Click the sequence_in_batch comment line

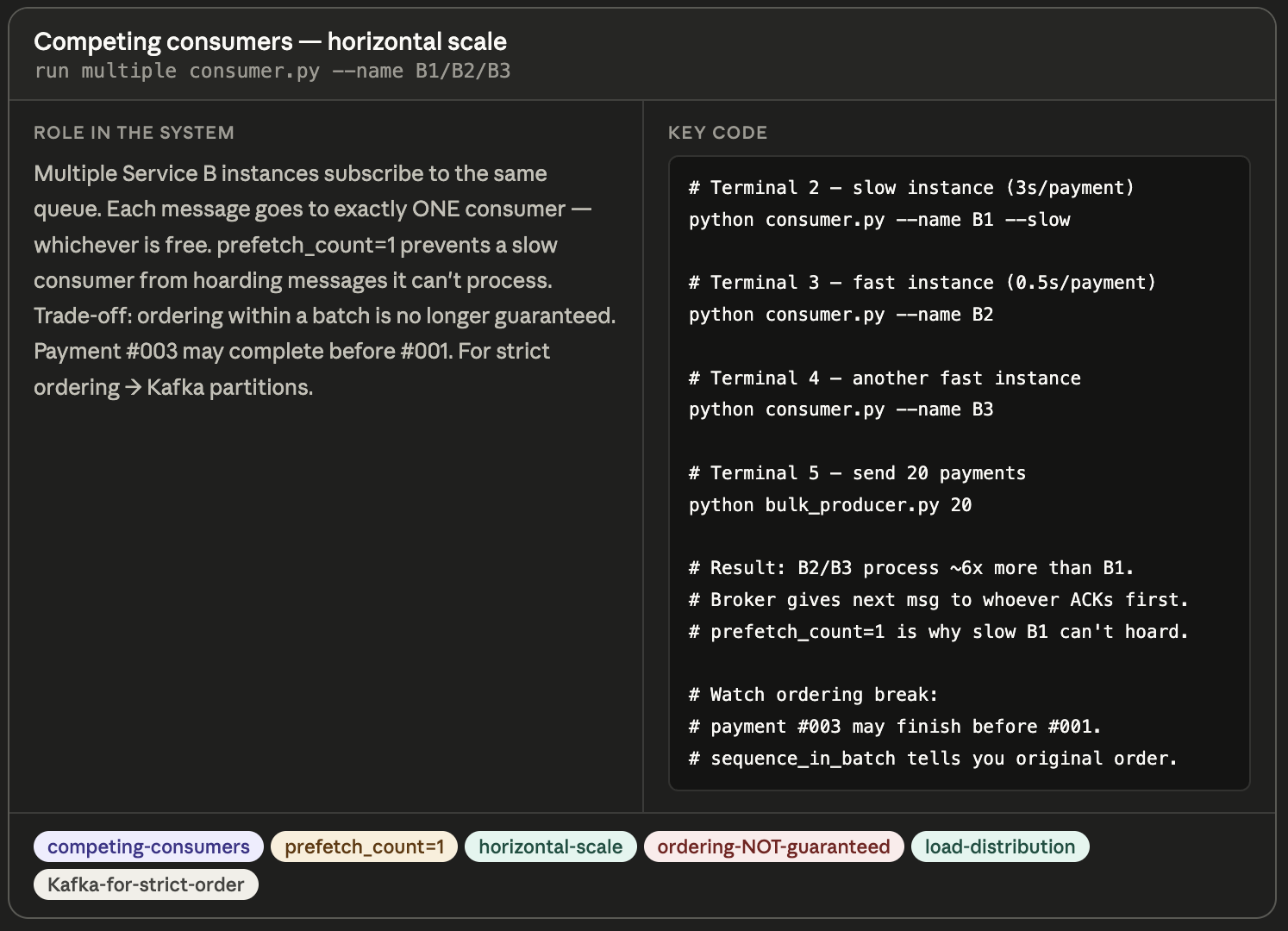[x=933, y=759]
